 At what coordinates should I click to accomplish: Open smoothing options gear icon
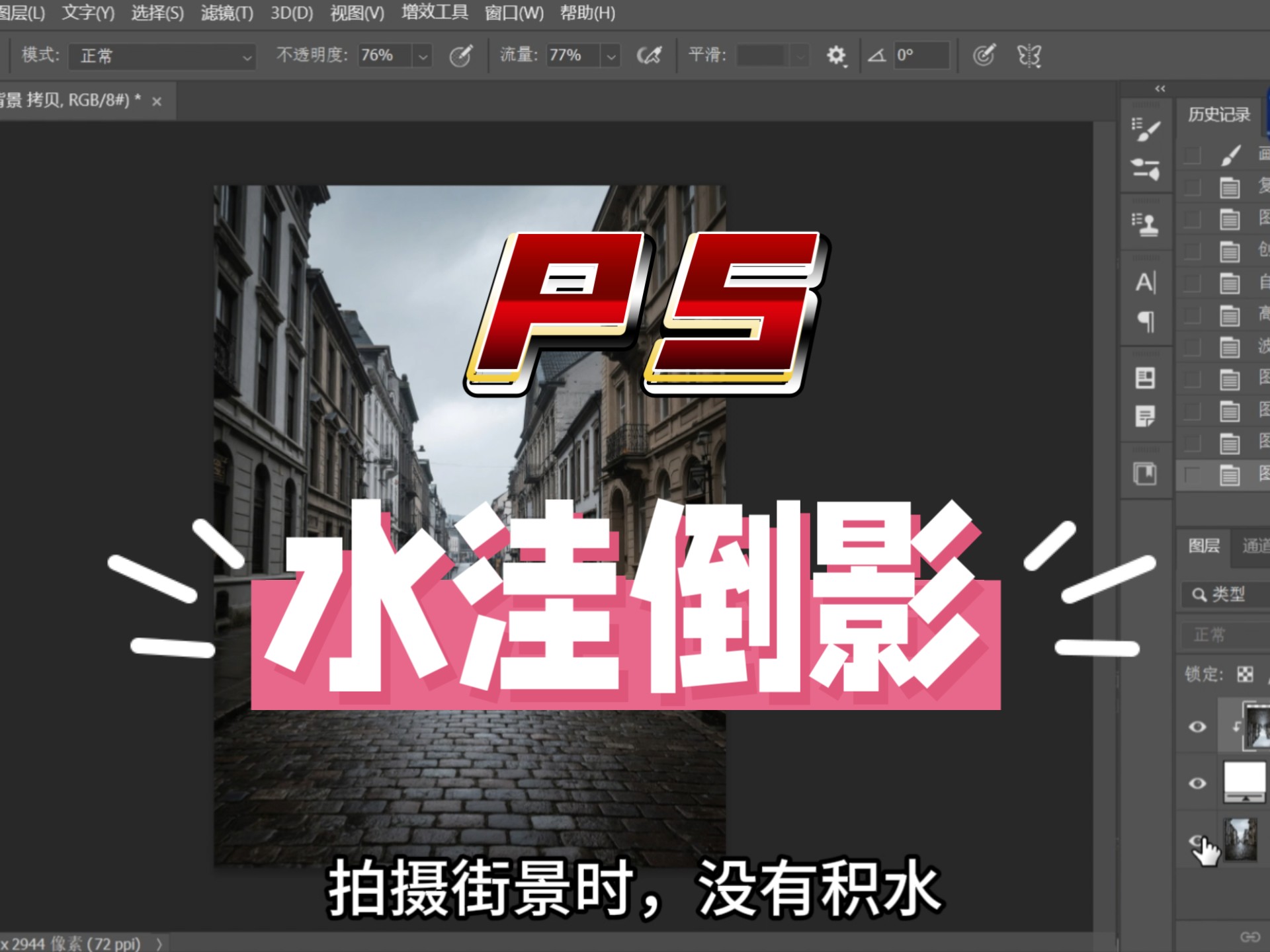click(x=837, y=56)
